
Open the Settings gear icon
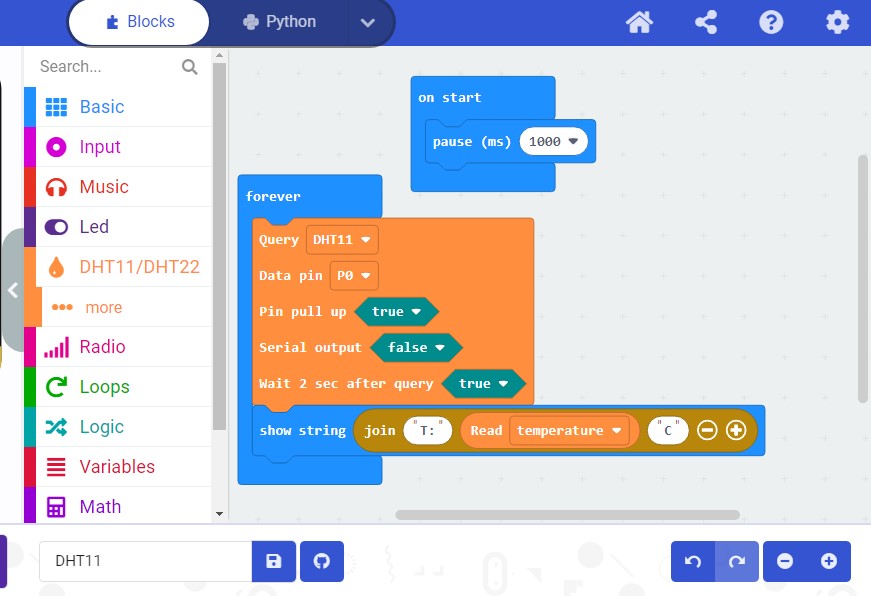click(837, 23)
